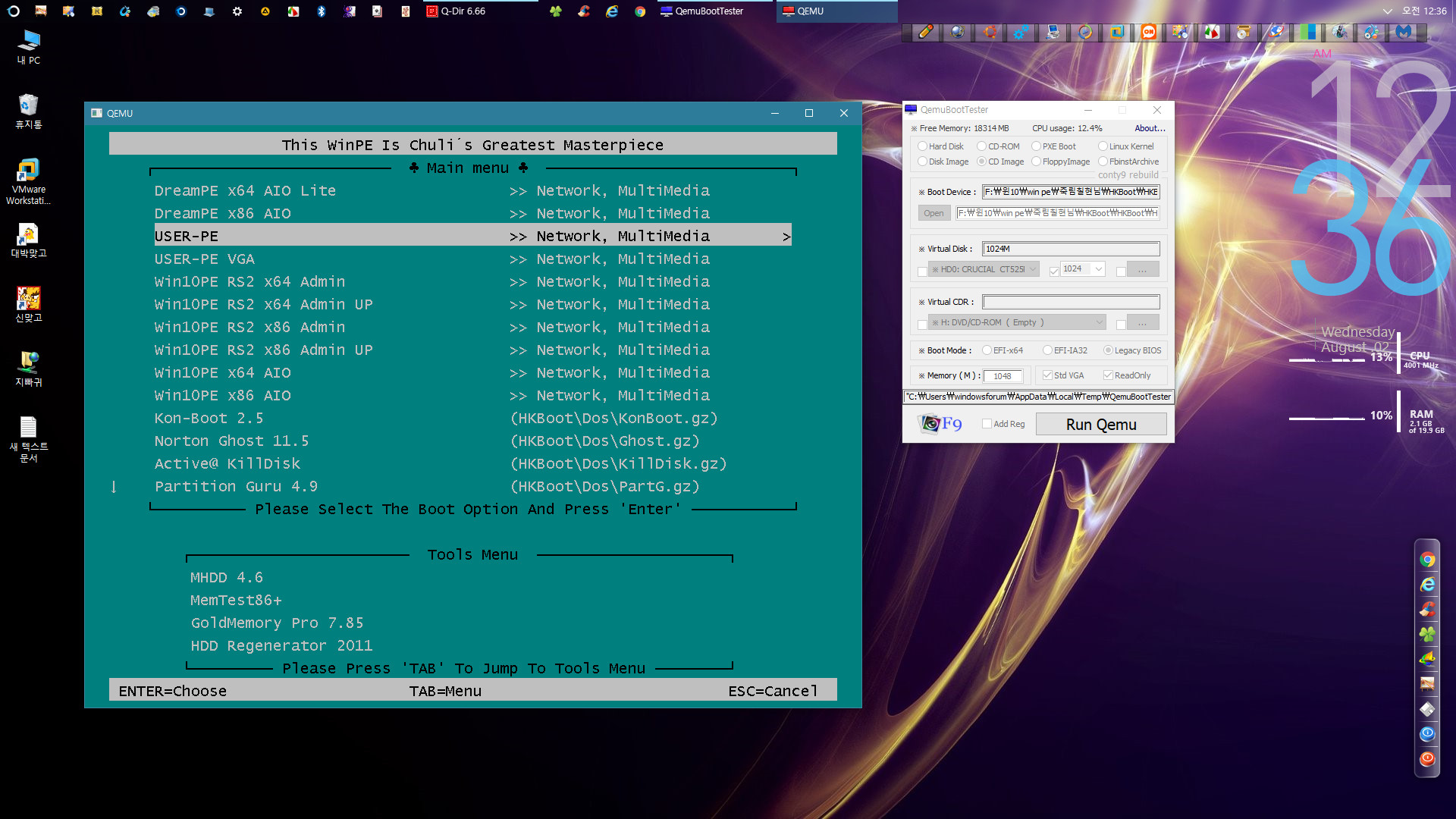Click the Virtual CDR path field
The image size is (1456, 819).
[1071, 302]
